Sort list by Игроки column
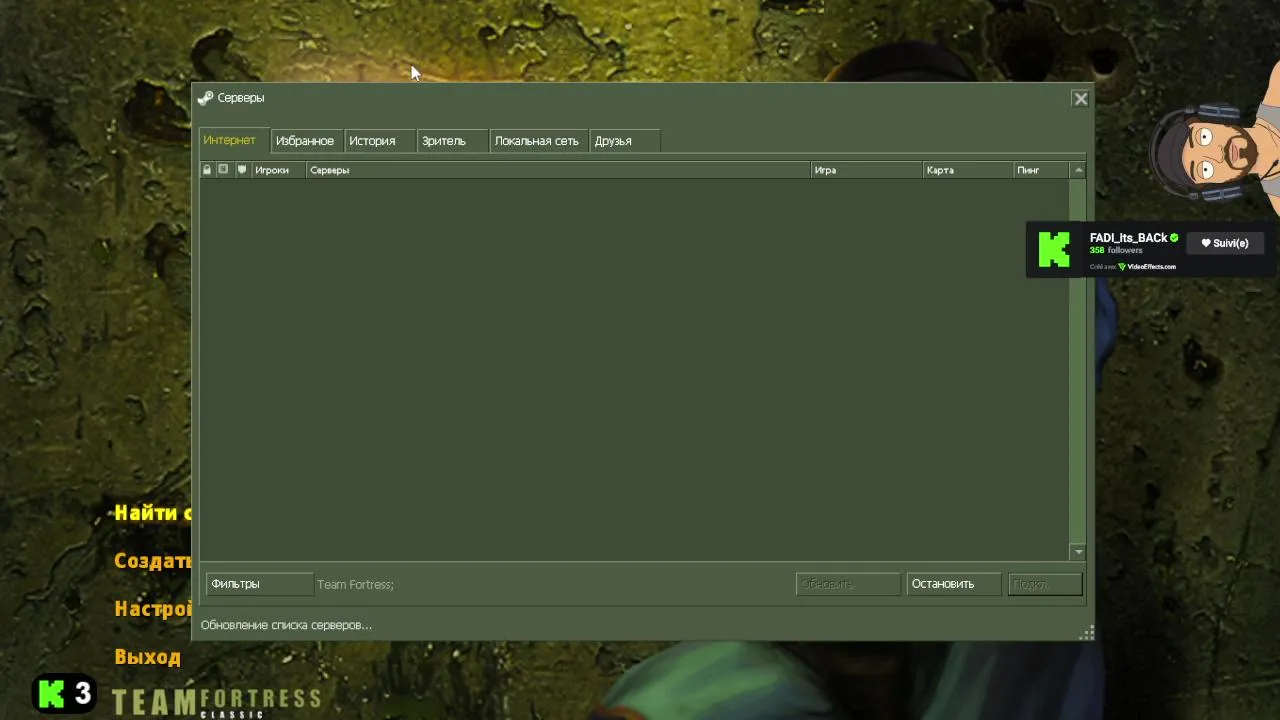This screenshot has width=1280, height=720. pyautogui.click(x=278, y=170)
